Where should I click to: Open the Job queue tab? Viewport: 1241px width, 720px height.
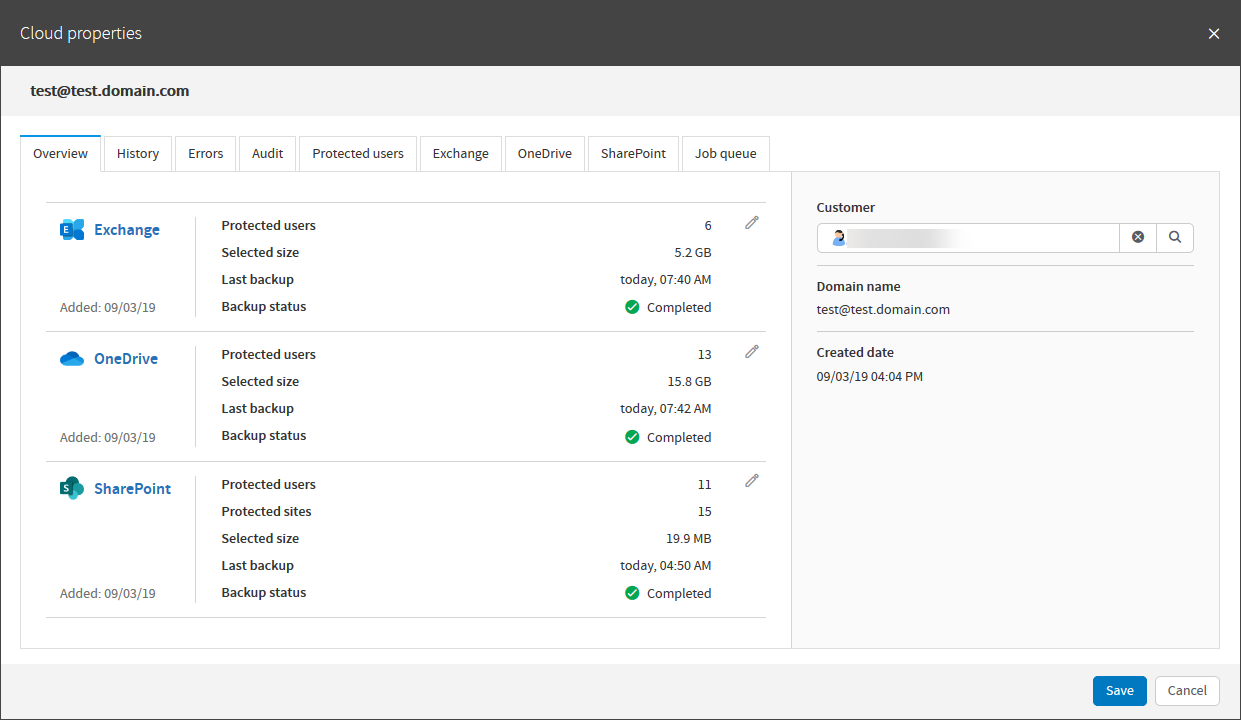(x=726, y=154)
